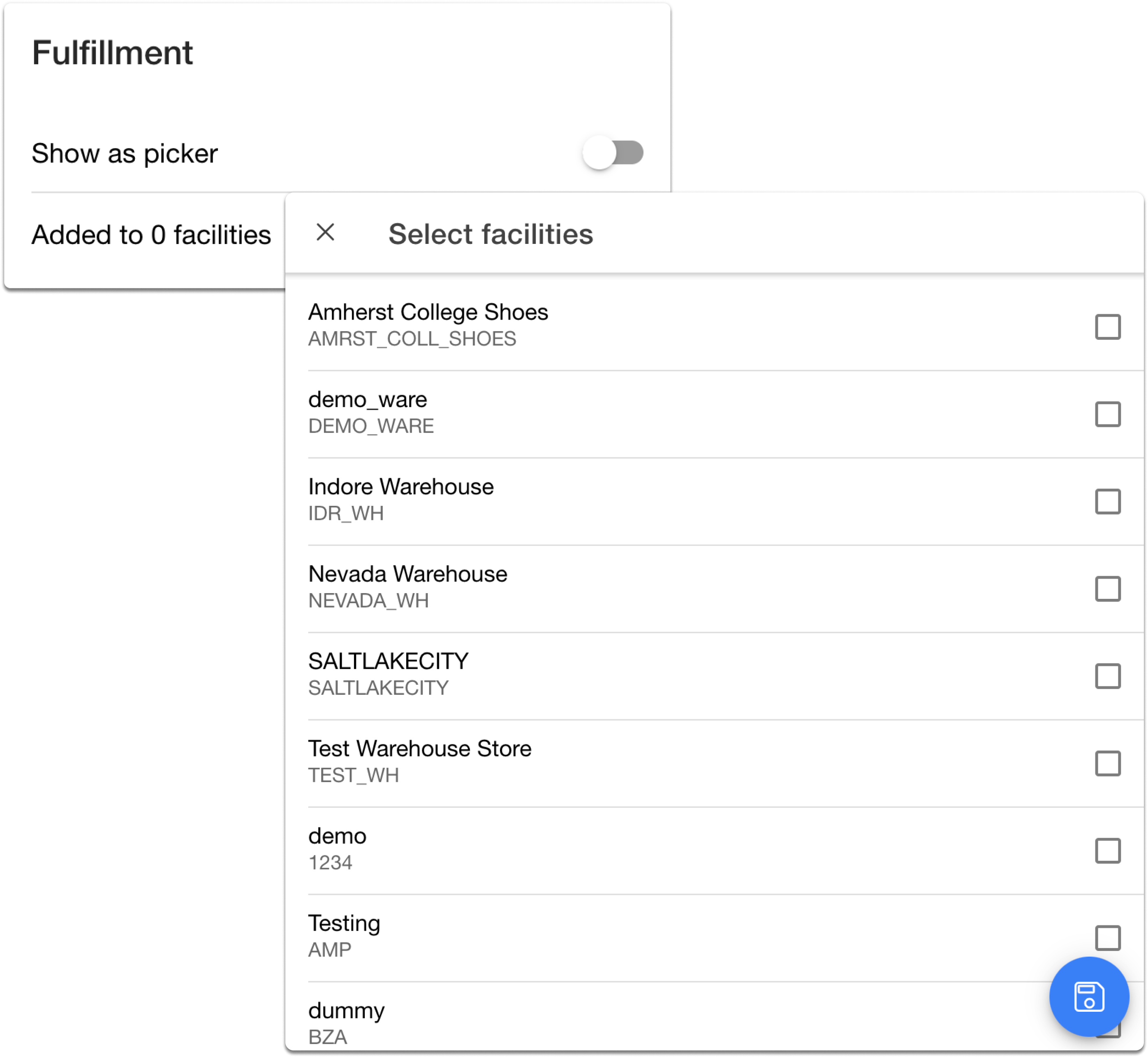Toggle the Show as picker switch
1148x1057 pixels.
(x=613, y=153)
